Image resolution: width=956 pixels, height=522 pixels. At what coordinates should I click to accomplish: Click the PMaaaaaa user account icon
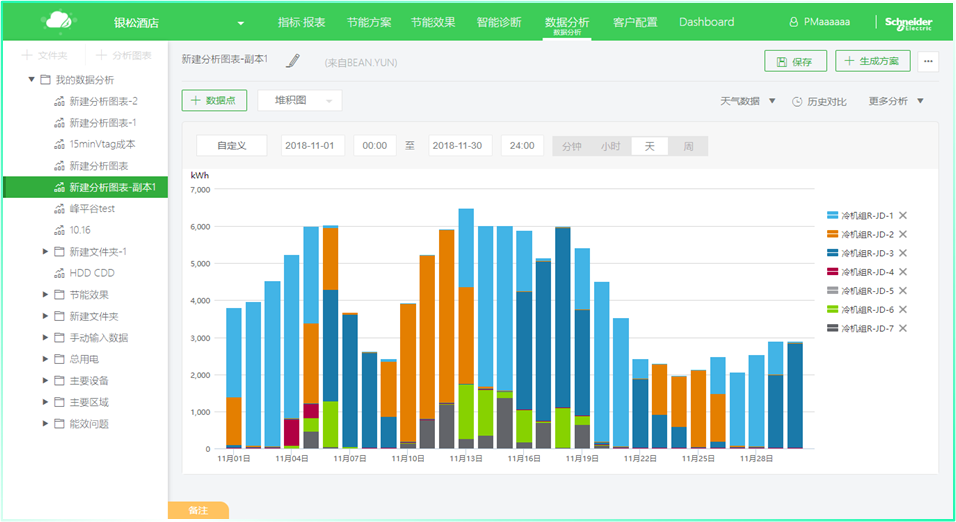(795, 22)
